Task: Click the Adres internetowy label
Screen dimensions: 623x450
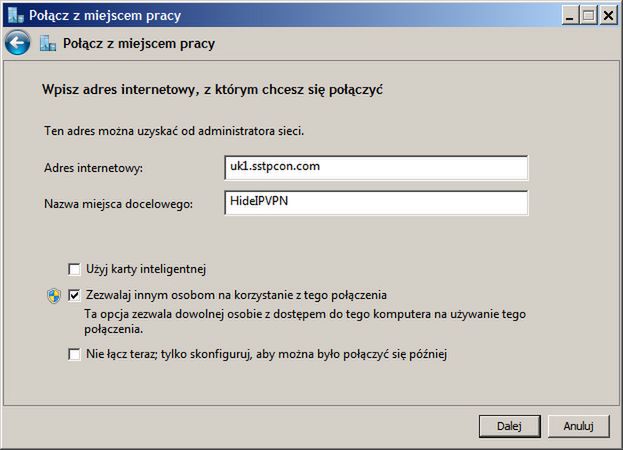Action: point(93,168)
